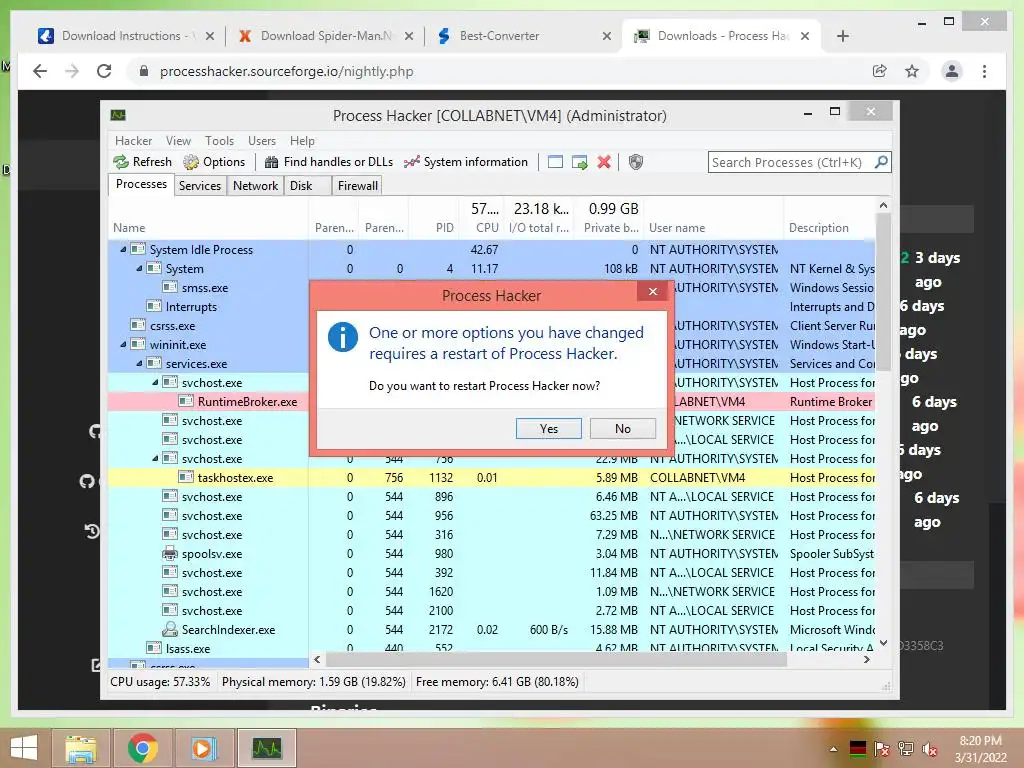Sort by the CPU column header
Viewport: 1024px width, 768px height.
click(483, 228)
